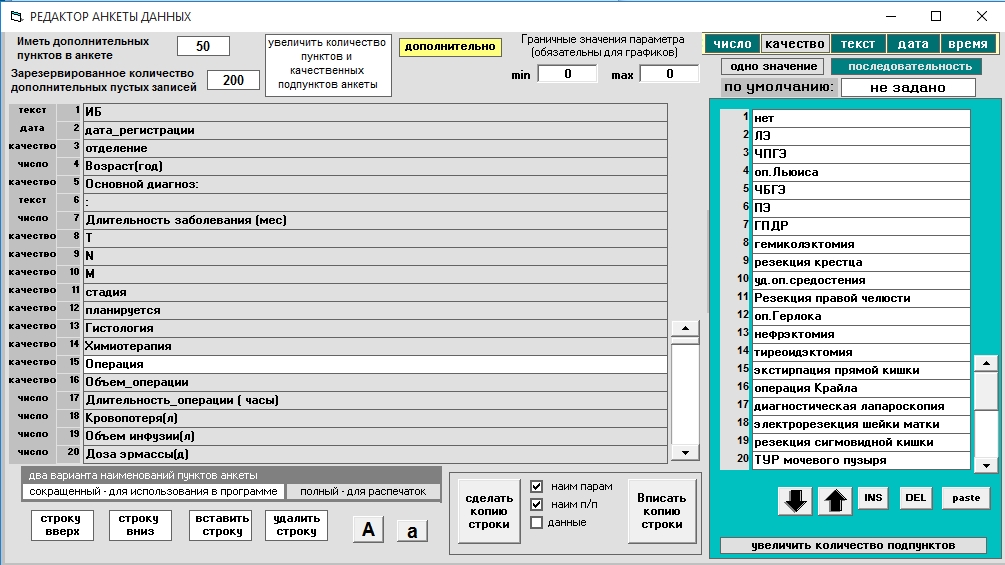This screenshot has width=1005, height=565.
Task: Click scroll up arrow of subitems list
Action: (x=986, y=363)
